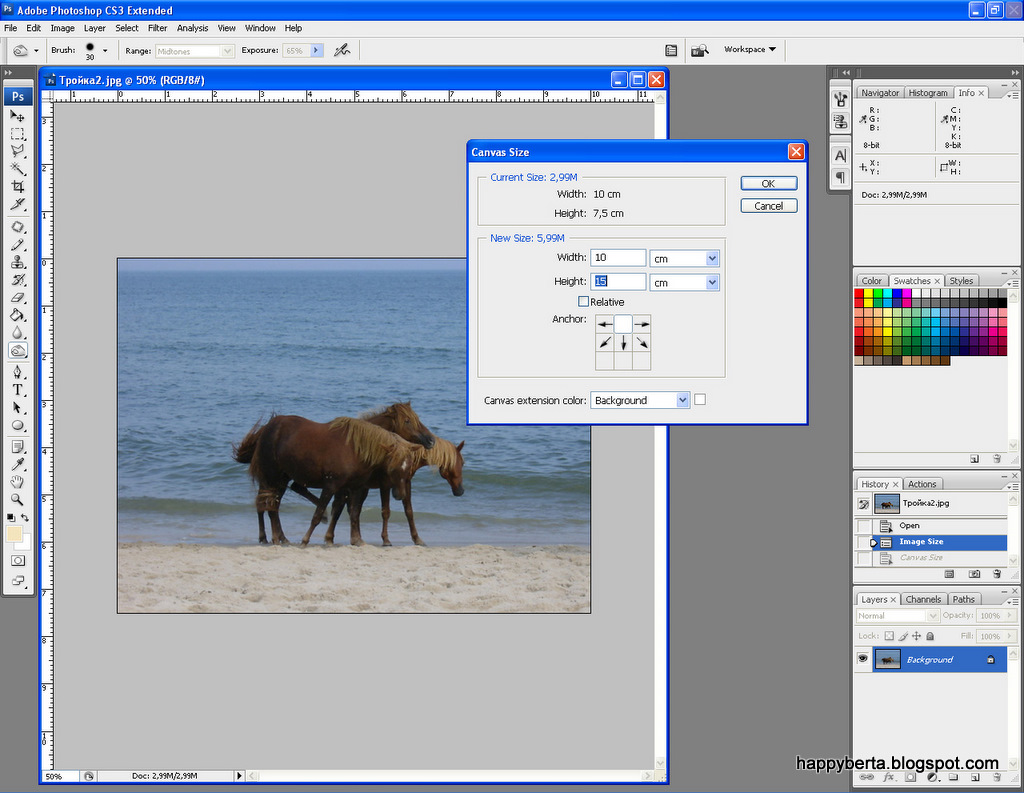Set anchor to the bottom-center arrow
The width and height of the screenshot is (1024, 793).
tap(623, 343)
